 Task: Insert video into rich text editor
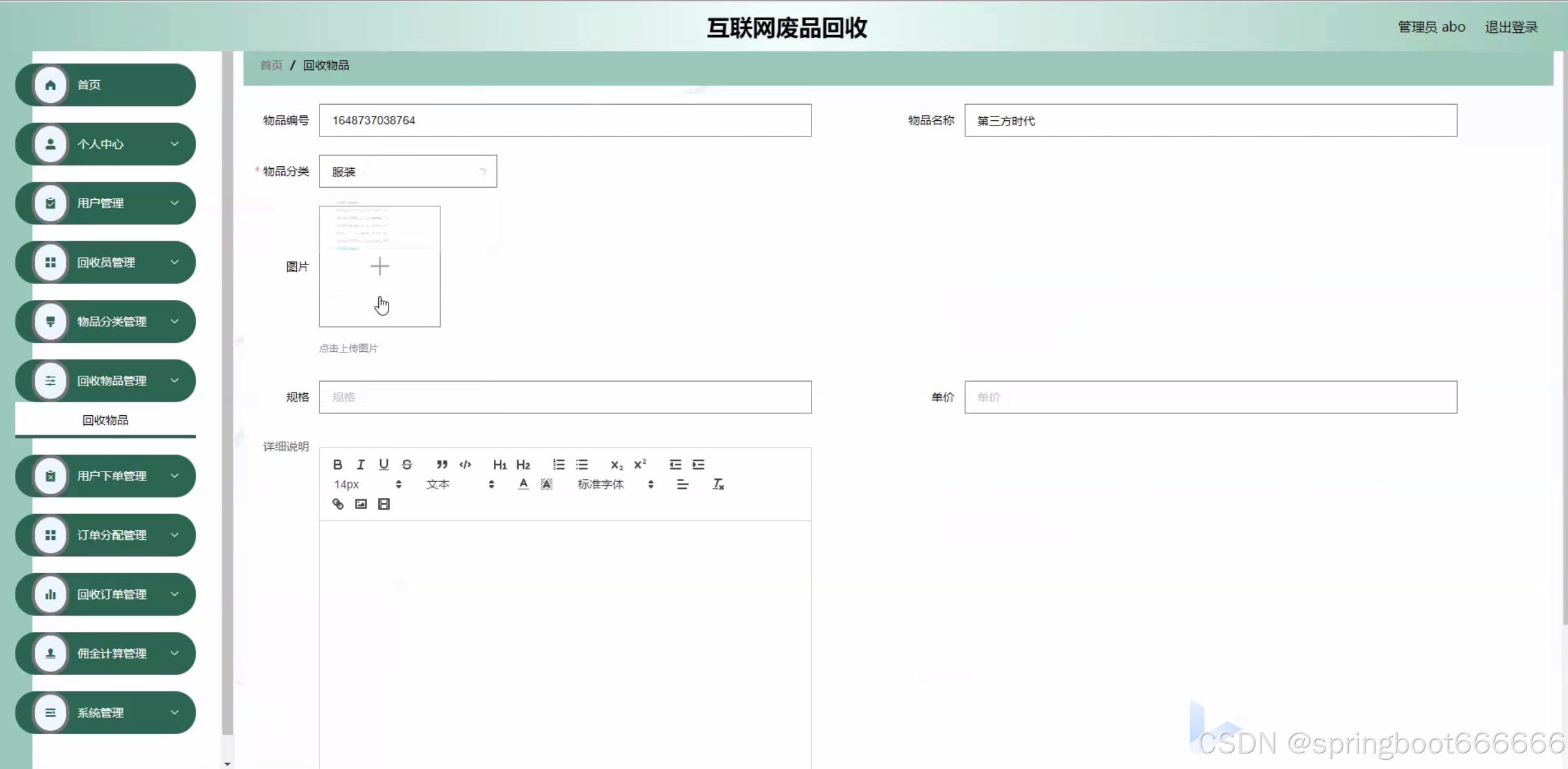383,504
